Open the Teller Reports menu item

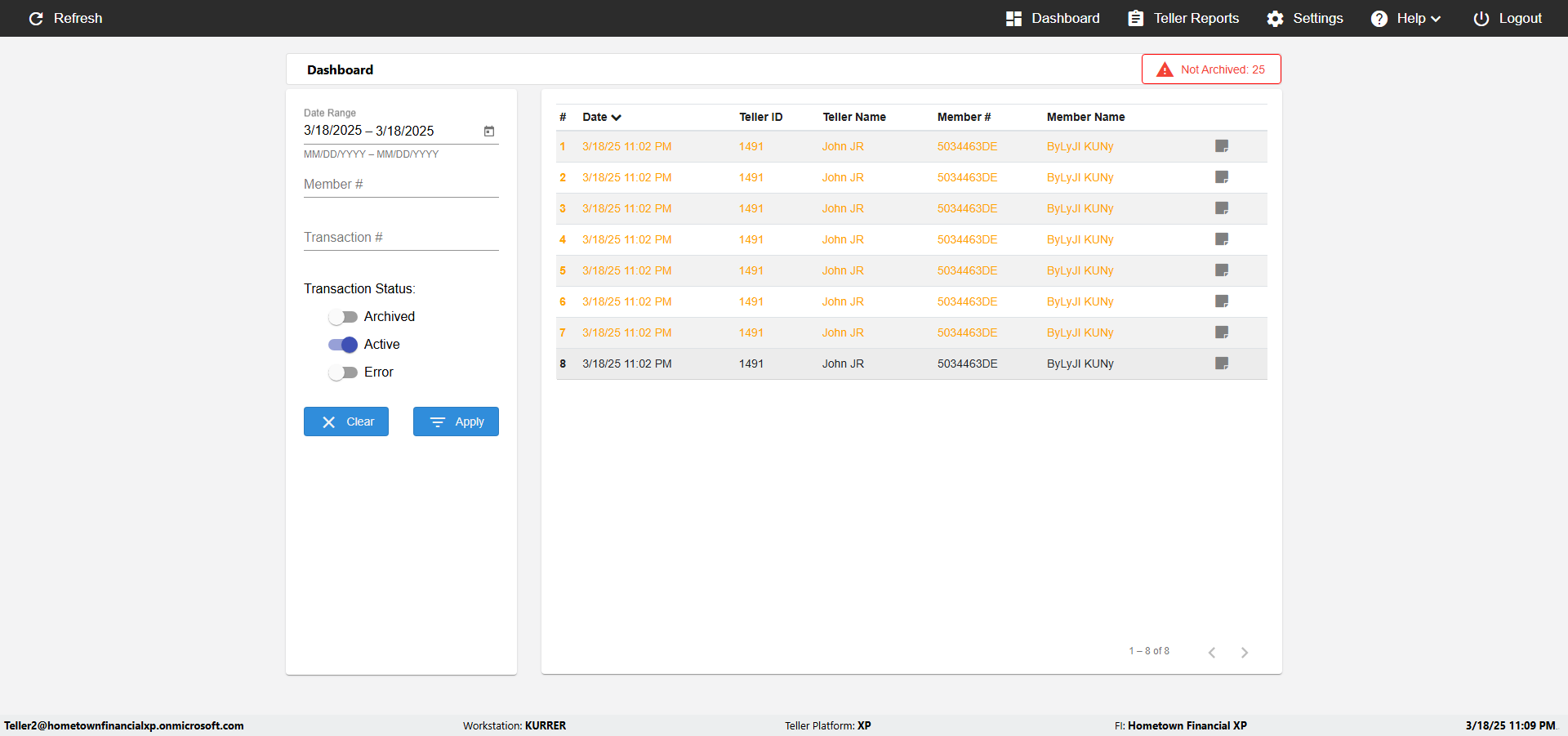tap(1183, 18)
